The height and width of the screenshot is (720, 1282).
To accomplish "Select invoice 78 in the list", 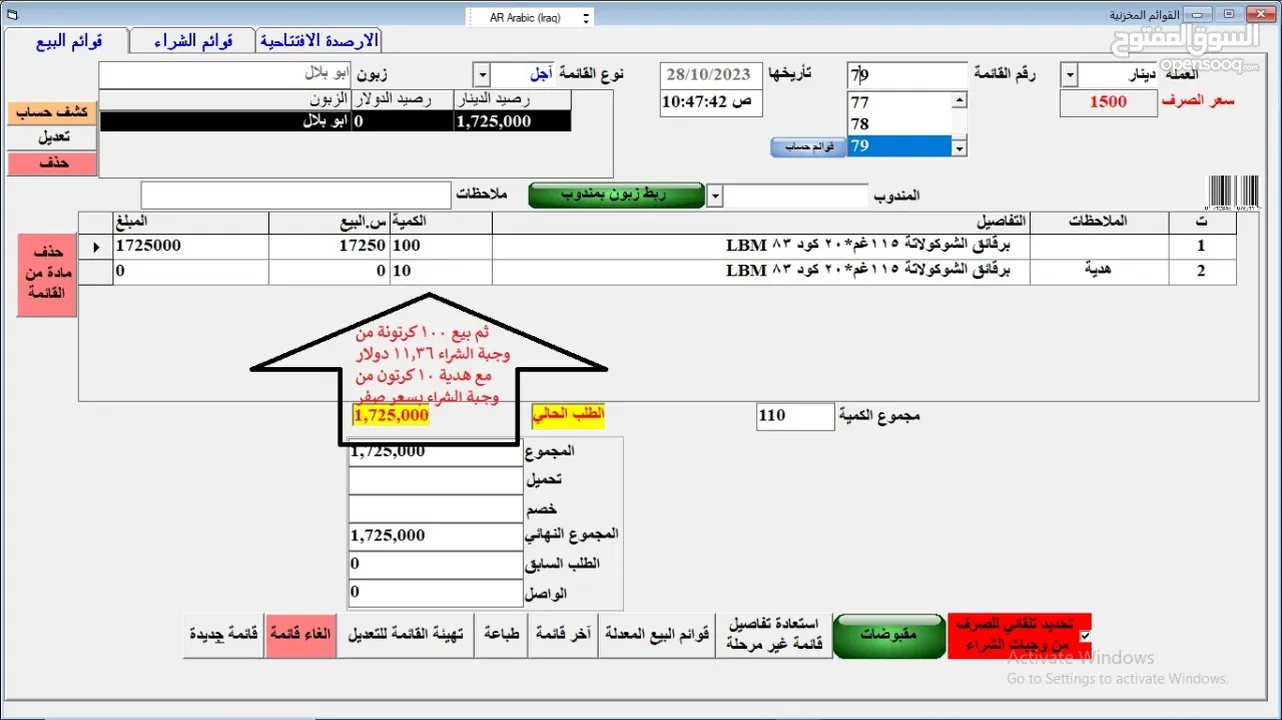I will click(899, 124).
